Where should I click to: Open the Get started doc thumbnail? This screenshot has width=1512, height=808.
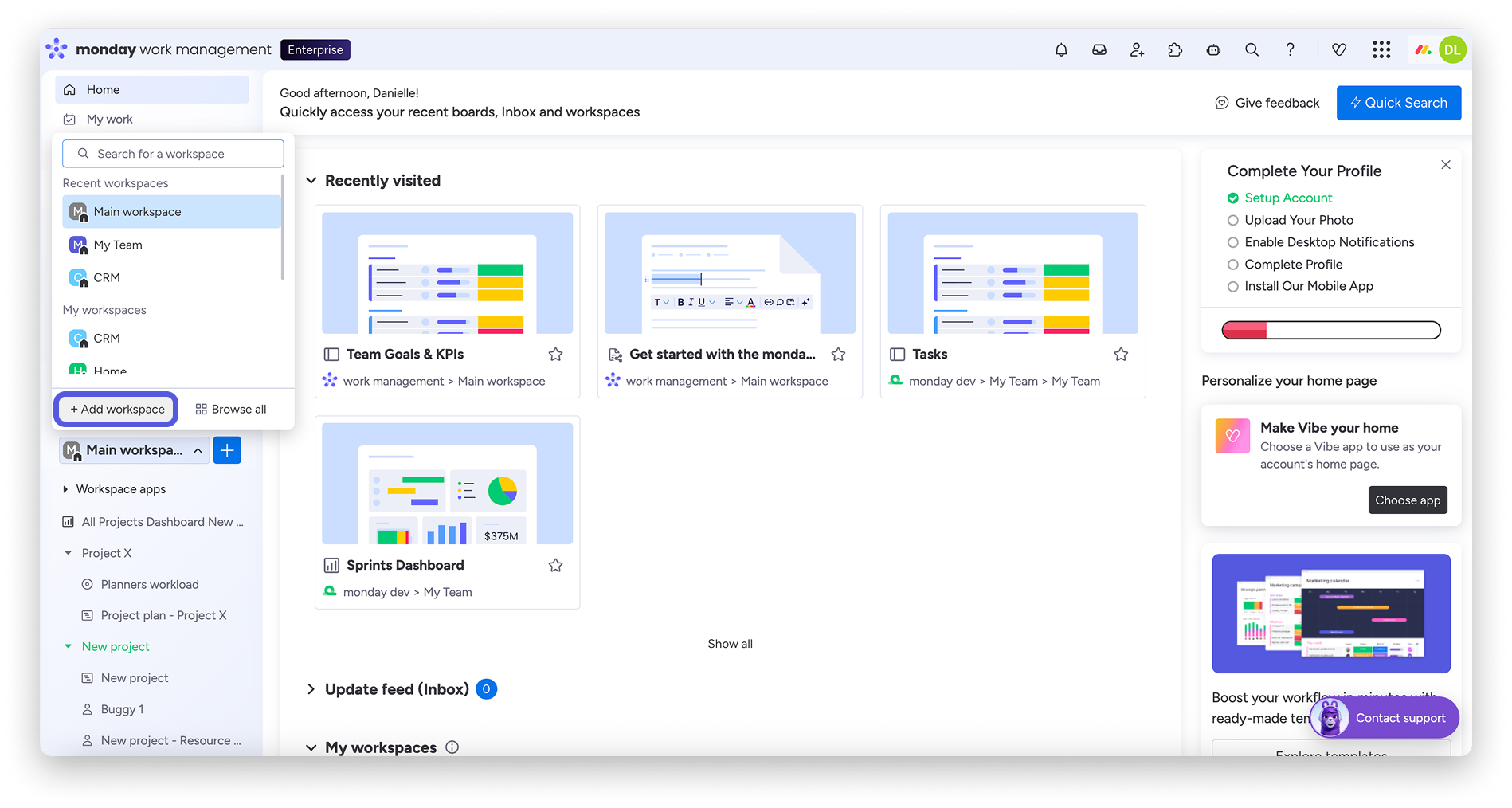click(730, 273)
